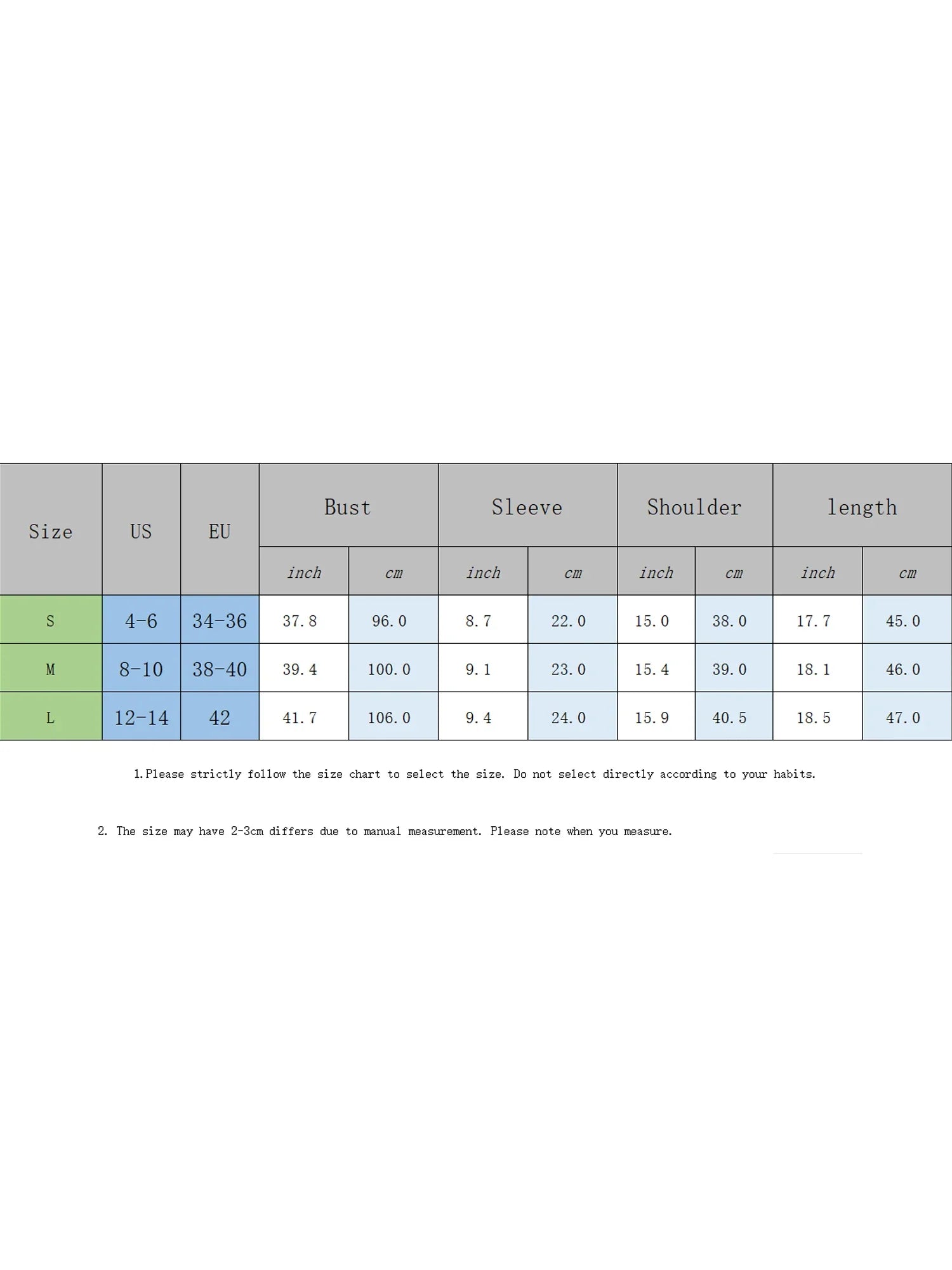Click EU size 42 cell

[x=220, y=716]
